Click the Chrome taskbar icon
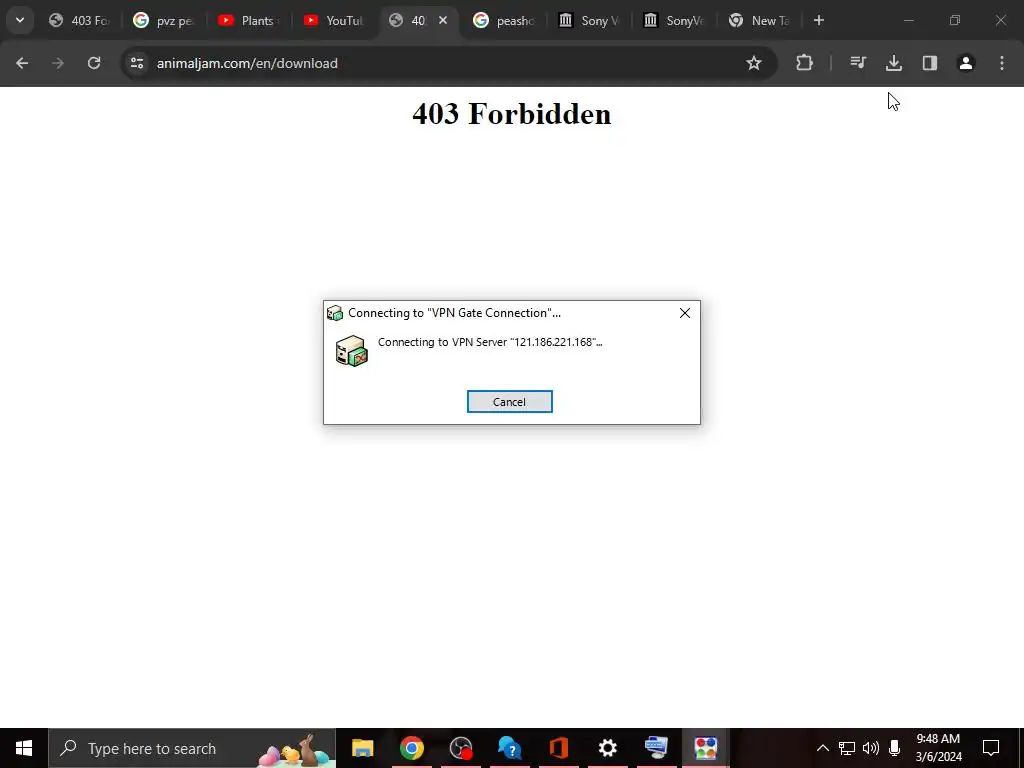Screen dimensions: 1024x768 (x=411, y=748)
